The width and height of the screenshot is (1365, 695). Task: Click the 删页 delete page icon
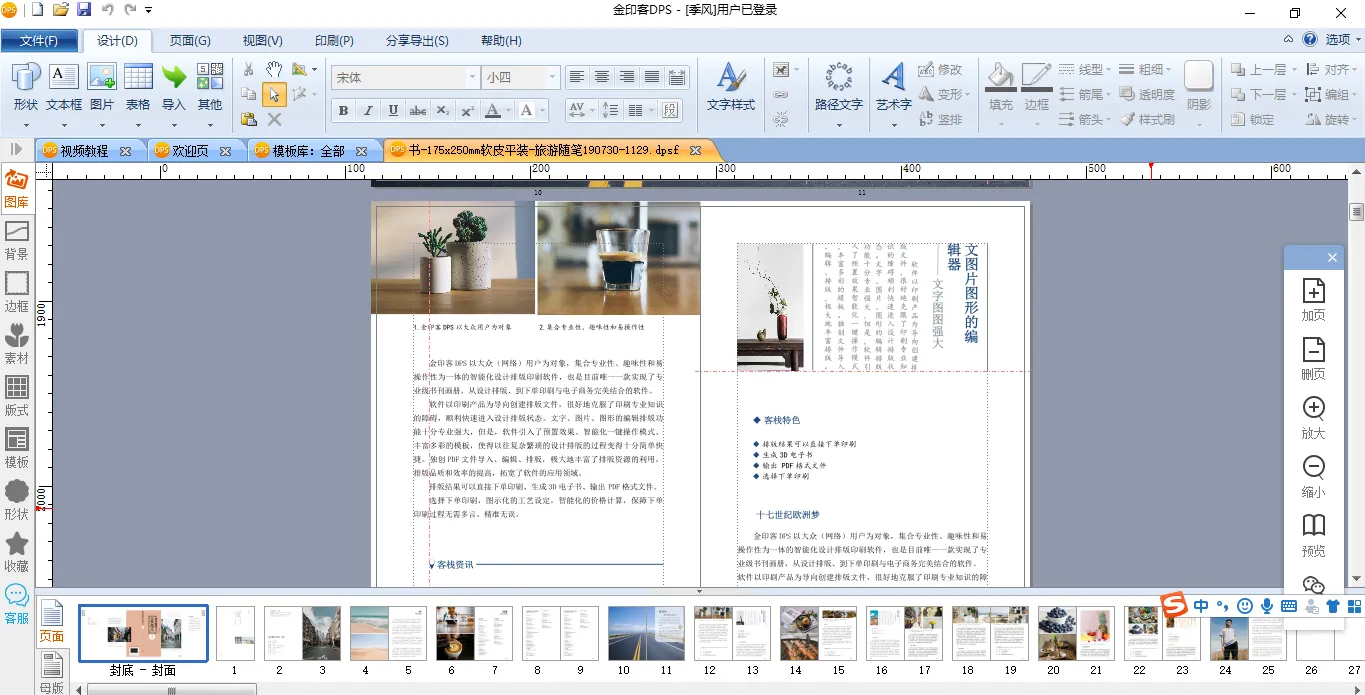[x=1313, y=359]
